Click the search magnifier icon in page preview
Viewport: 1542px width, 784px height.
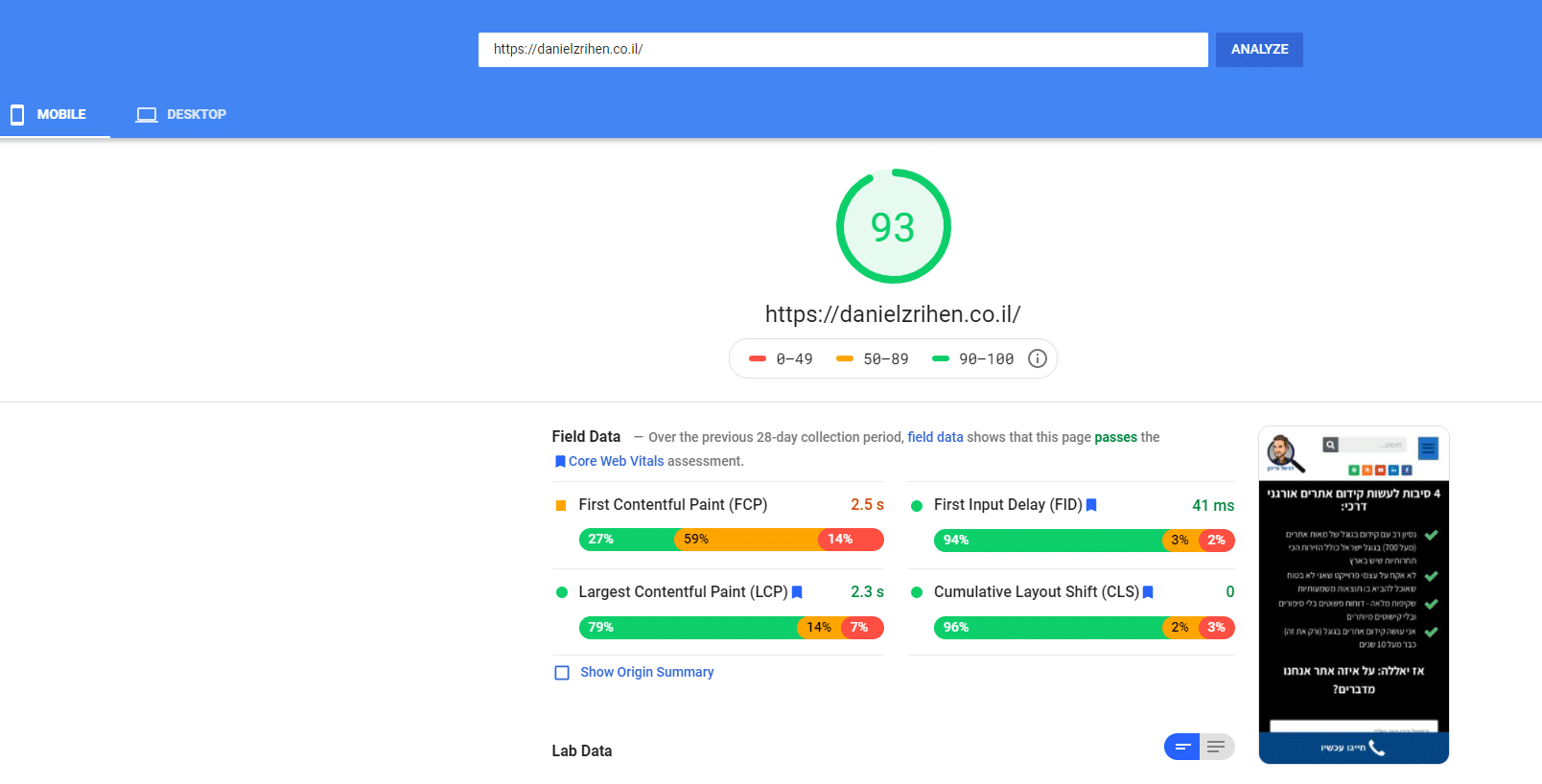coord(1331,445)
